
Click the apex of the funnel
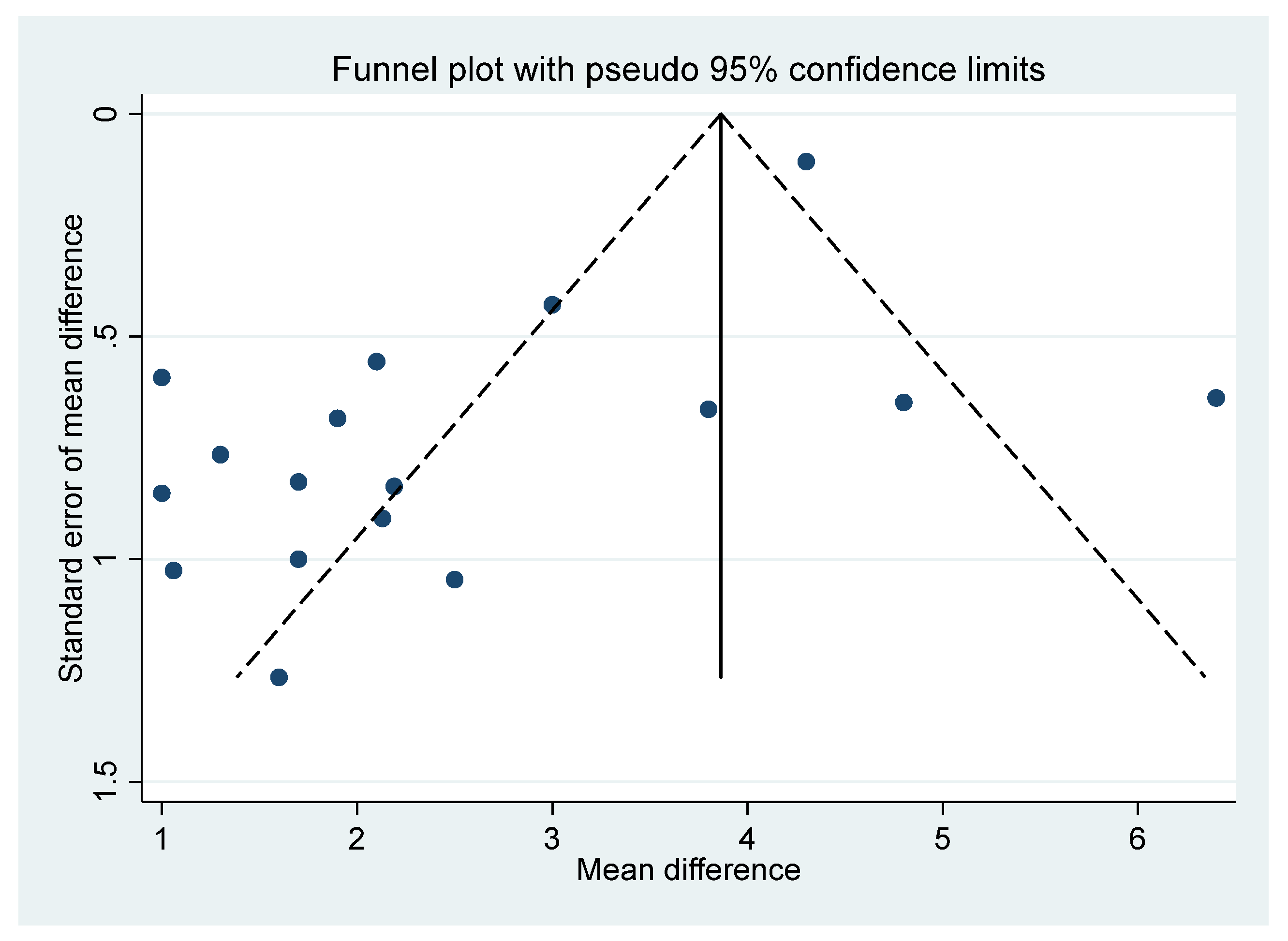pos(721,115)
